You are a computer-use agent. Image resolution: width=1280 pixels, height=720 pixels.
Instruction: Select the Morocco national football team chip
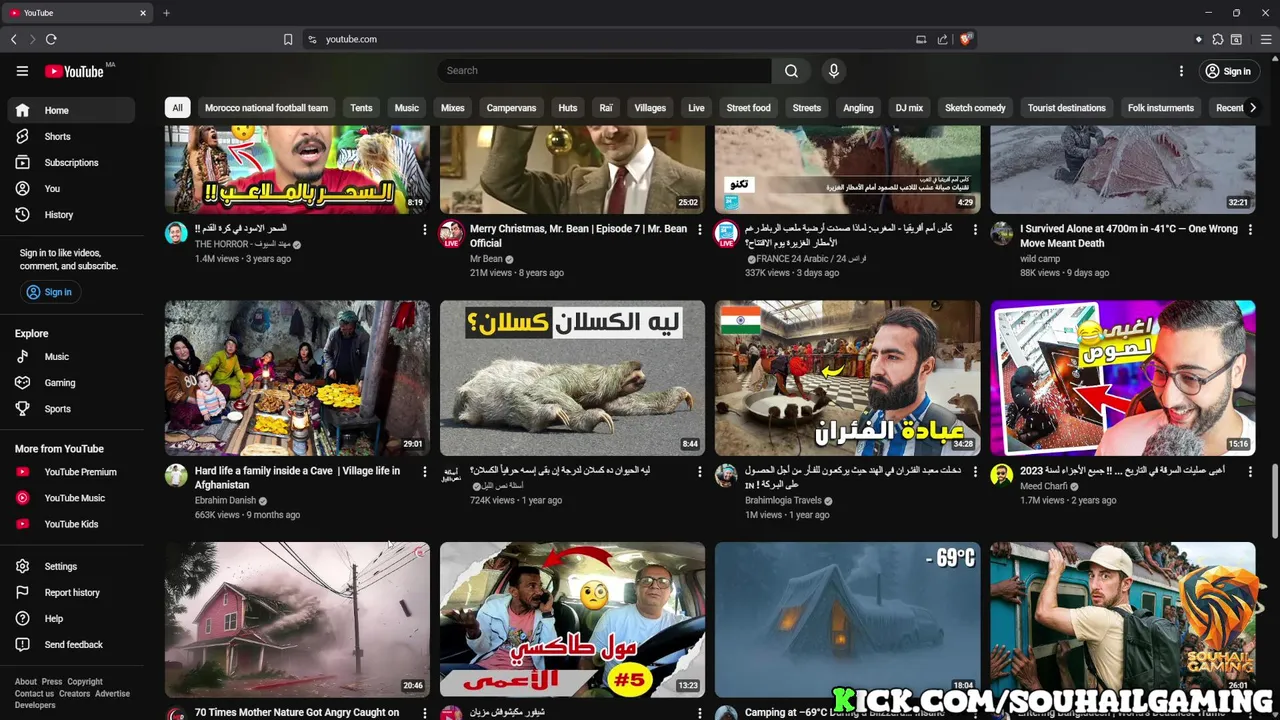pyautogui.click(x=266, y=108)
